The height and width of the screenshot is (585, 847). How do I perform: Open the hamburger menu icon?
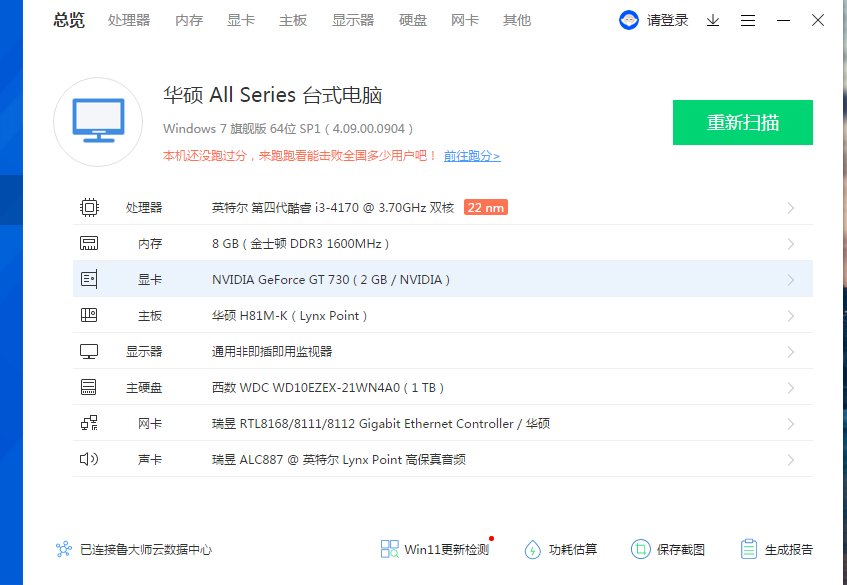tap(748, 21)
